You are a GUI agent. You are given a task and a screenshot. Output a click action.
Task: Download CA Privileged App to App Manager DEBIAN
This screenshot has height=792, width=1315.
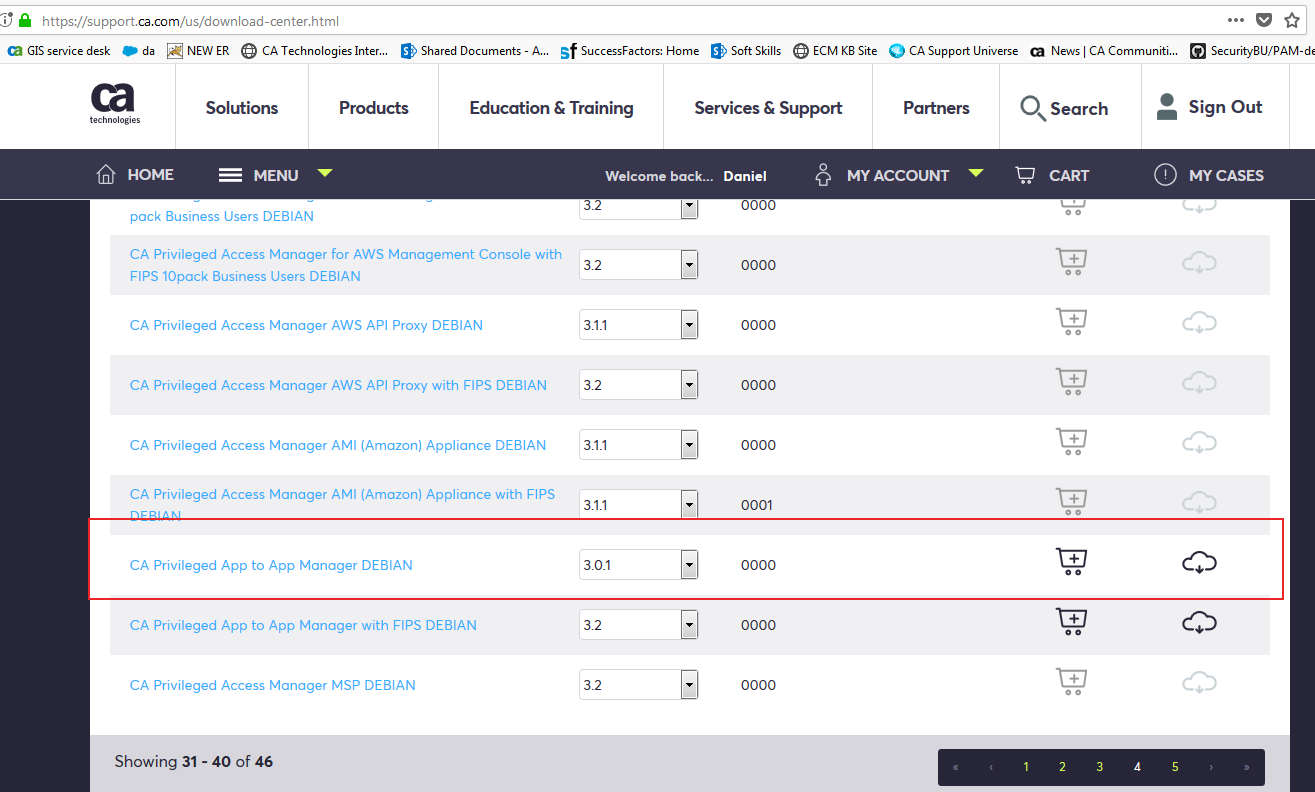click(x=1198, y=563)
